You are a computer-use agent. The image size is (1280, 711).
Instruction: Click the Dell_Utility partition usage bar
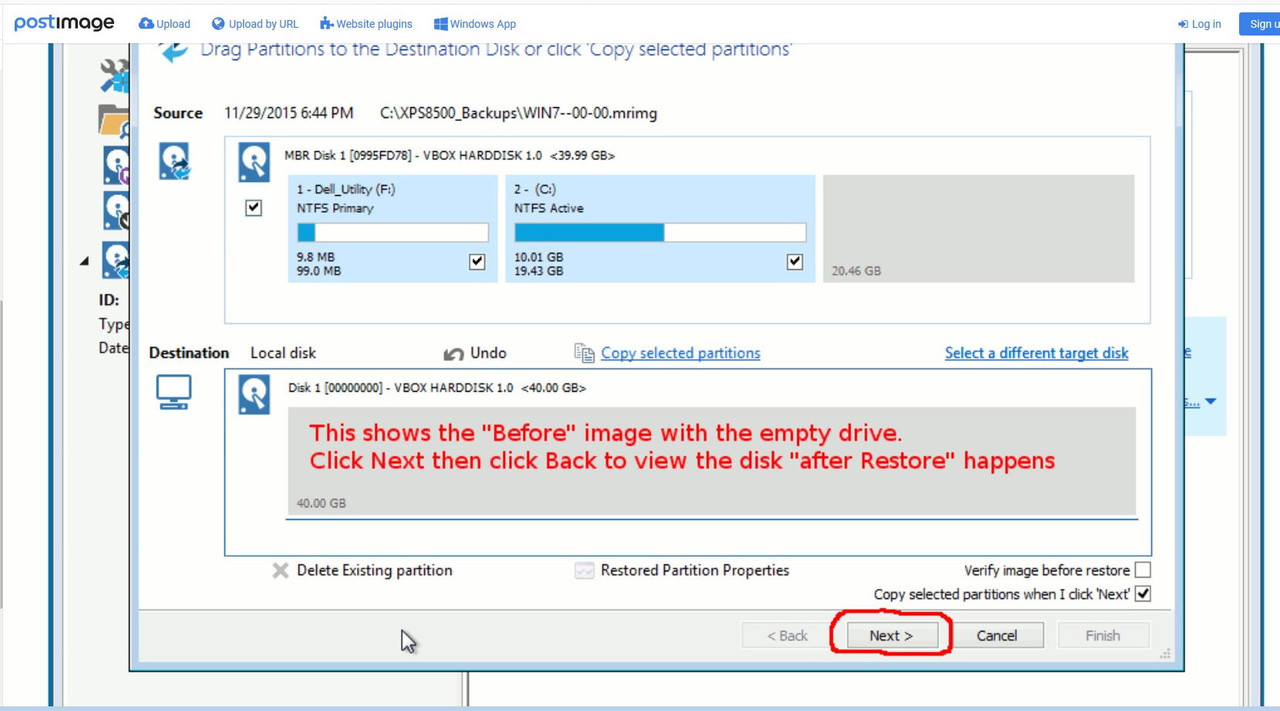[393, 232]
